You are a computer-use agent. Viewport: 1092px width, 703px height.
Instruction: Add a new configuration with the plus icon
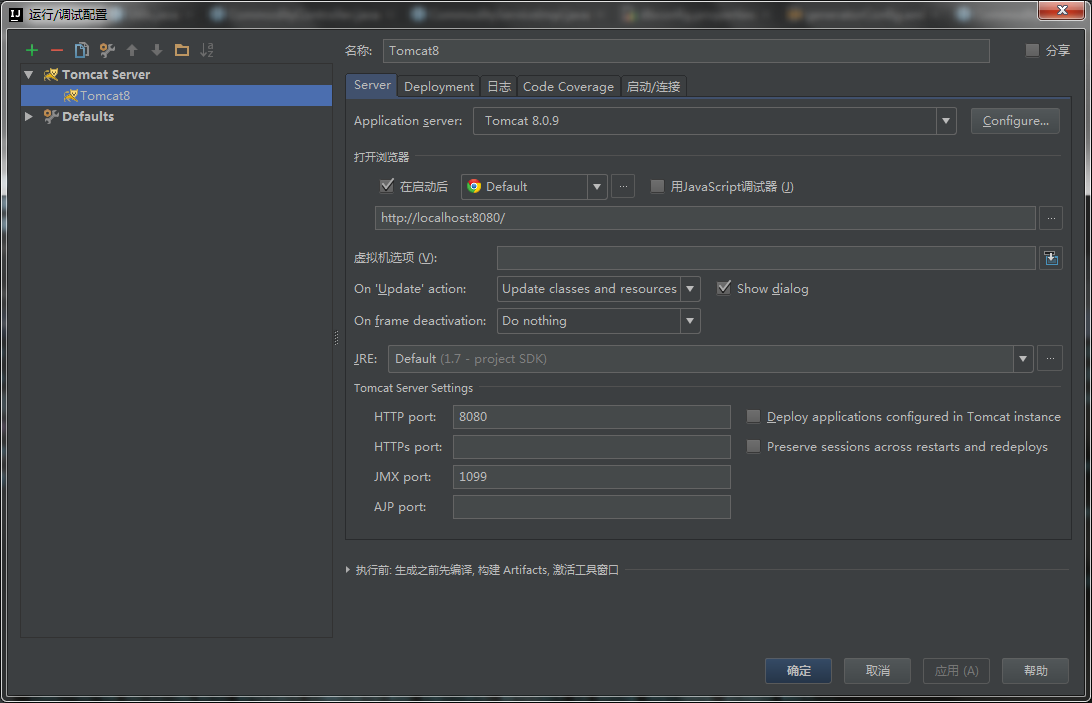[32, 50]
